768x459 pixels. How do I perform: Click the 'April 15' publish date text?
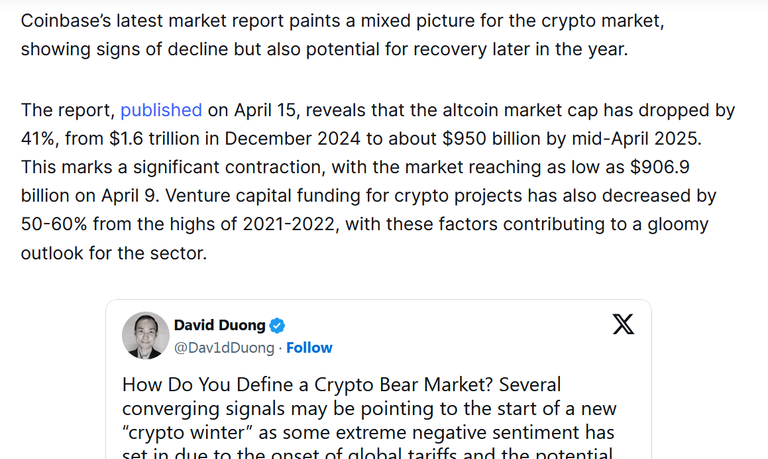pos(265,110)
